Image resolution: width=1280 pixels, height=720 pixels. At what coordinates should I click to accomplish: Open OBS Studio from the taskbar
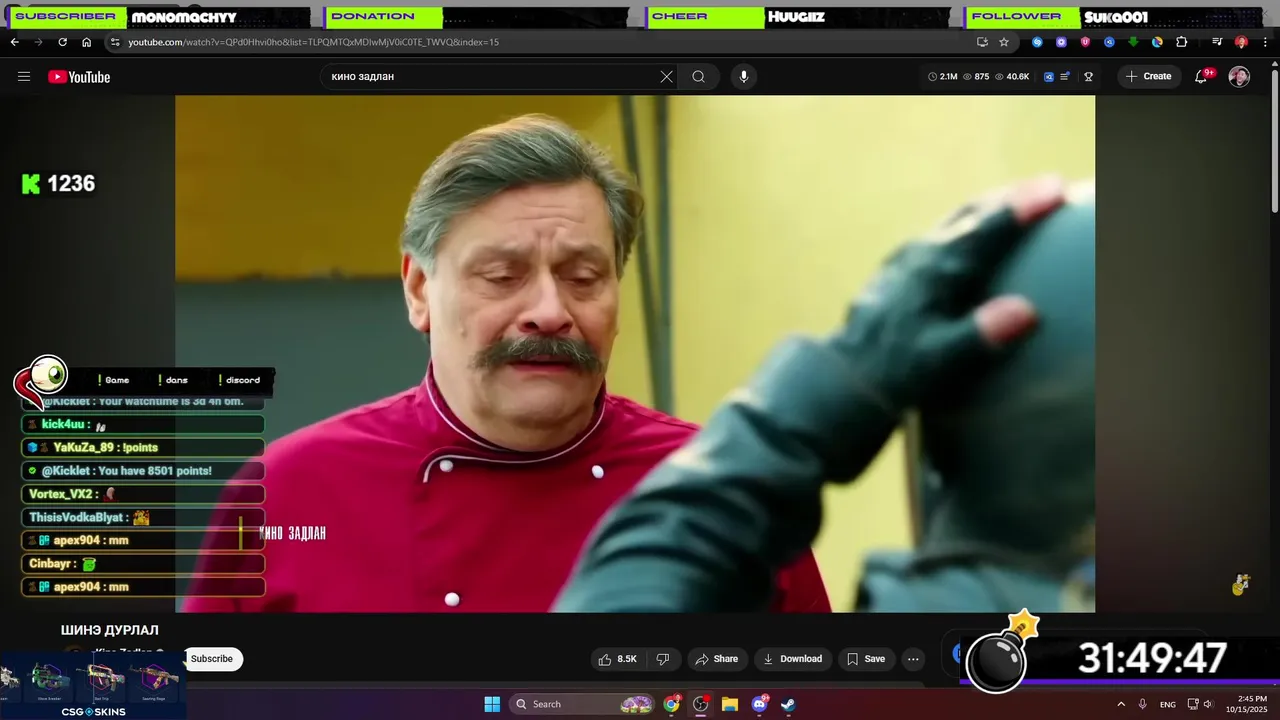pos(700,704)
